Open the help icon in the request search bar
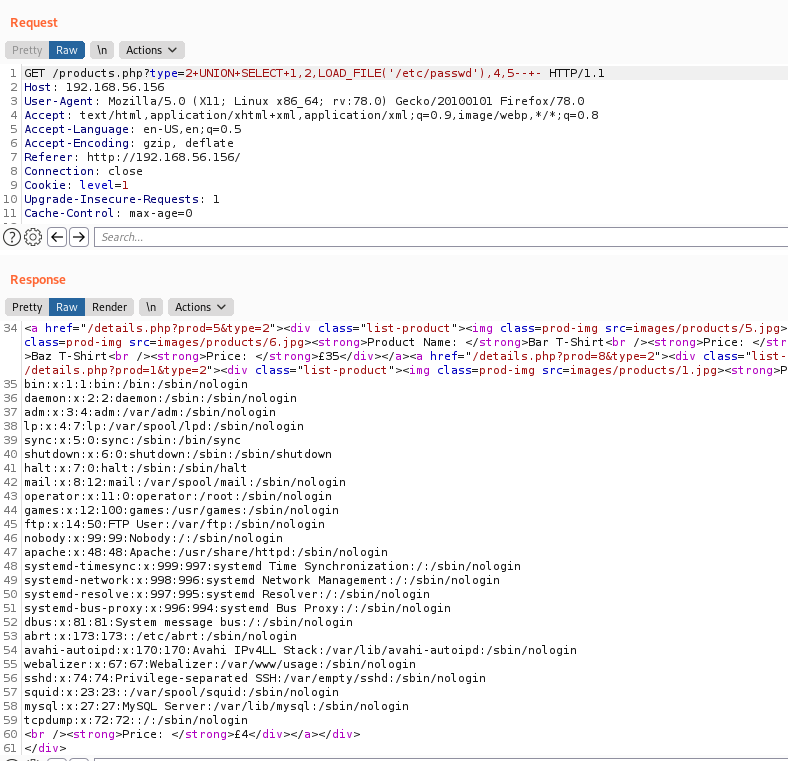Image resolution: width=788 pixels, height=761 pixels. tap(12, 237)
